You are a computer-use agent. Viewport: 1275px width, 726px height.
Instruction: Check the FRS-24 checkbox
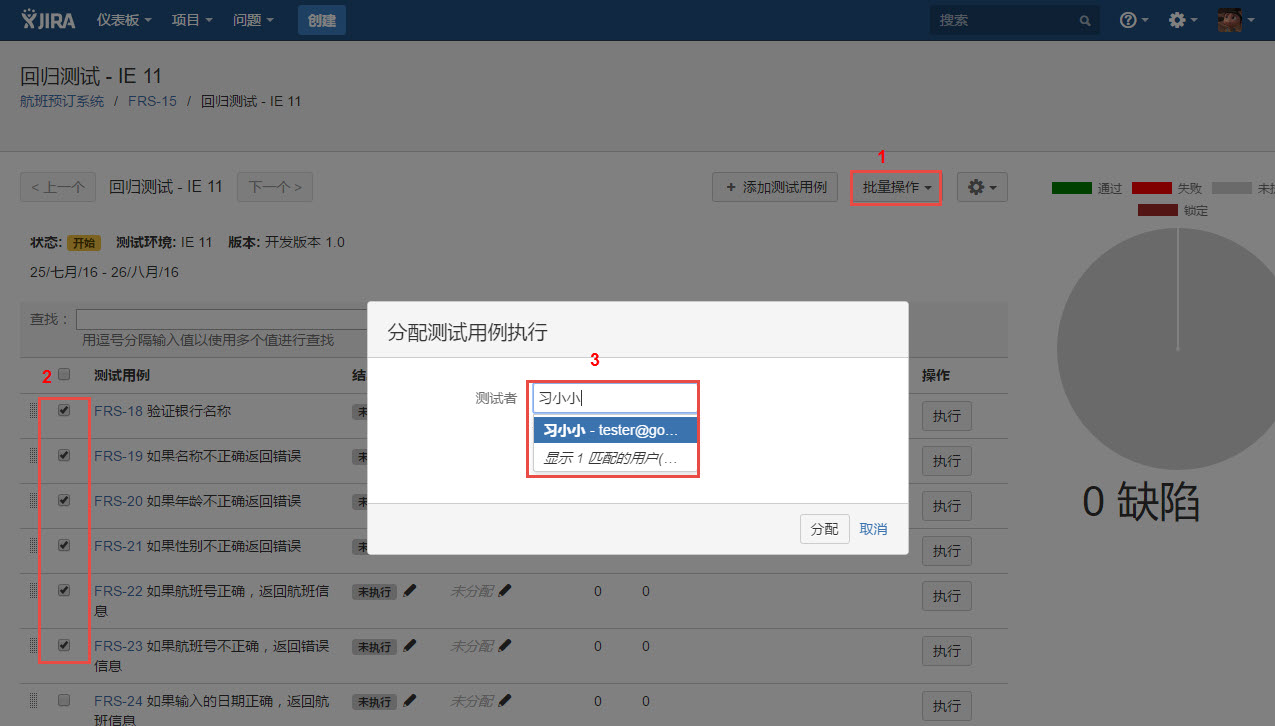[64, 700]
